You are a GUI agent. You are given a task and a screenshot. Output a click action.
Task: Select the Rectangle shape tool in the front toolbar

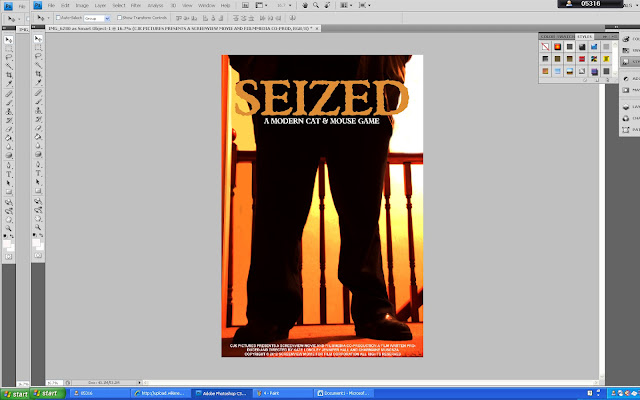38,191
